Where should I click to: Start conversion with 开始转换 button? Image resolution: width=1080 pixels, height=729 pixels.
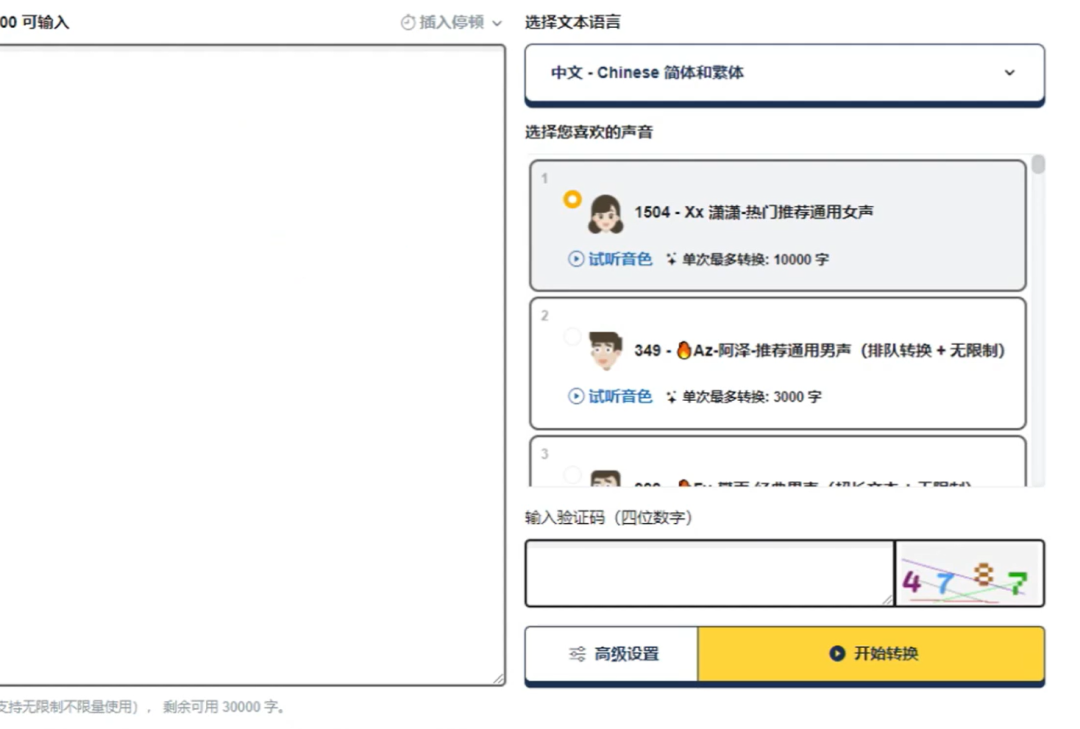tap(871, 654)
